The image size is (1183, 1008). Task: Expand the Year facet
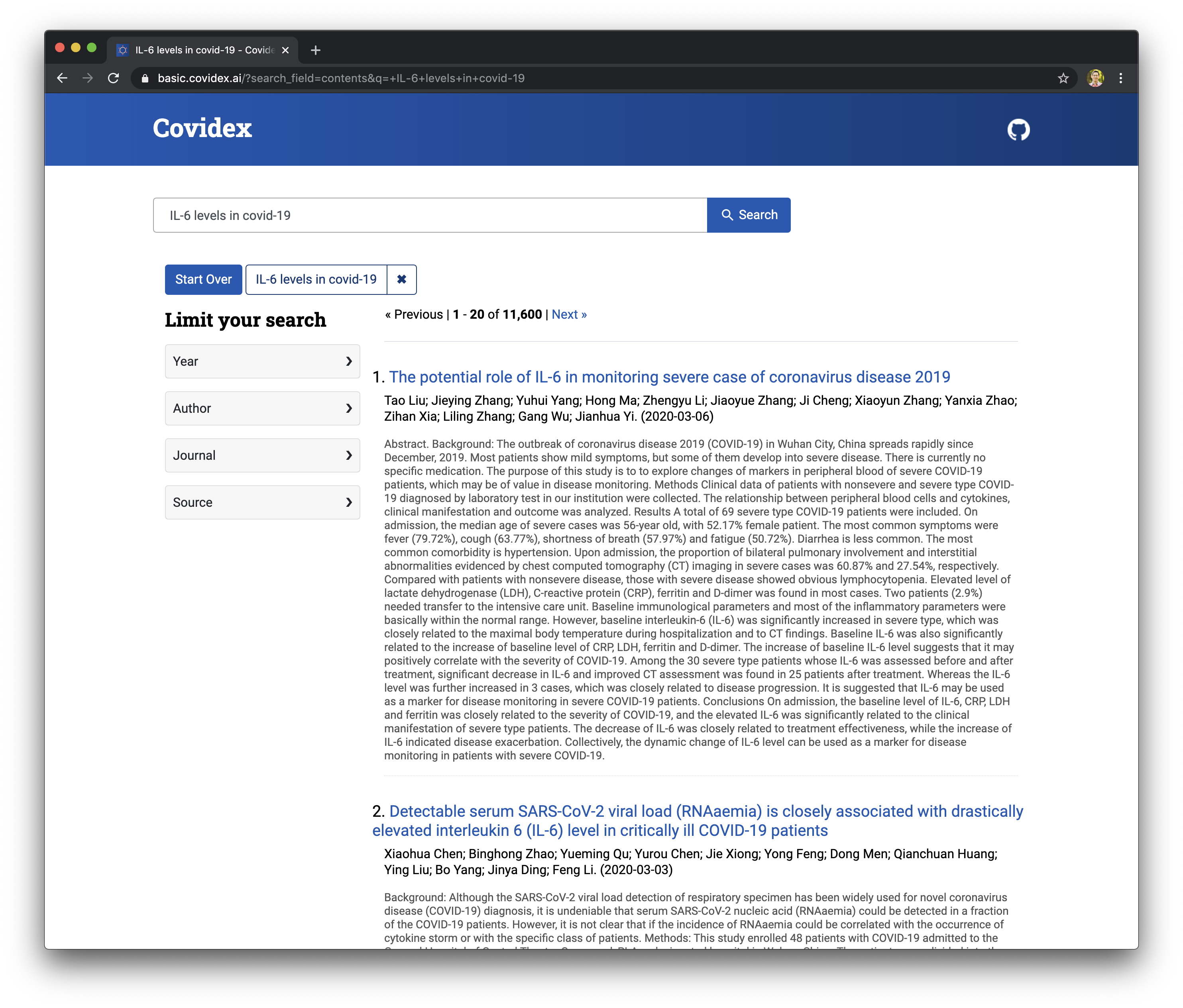coord(262,361)
